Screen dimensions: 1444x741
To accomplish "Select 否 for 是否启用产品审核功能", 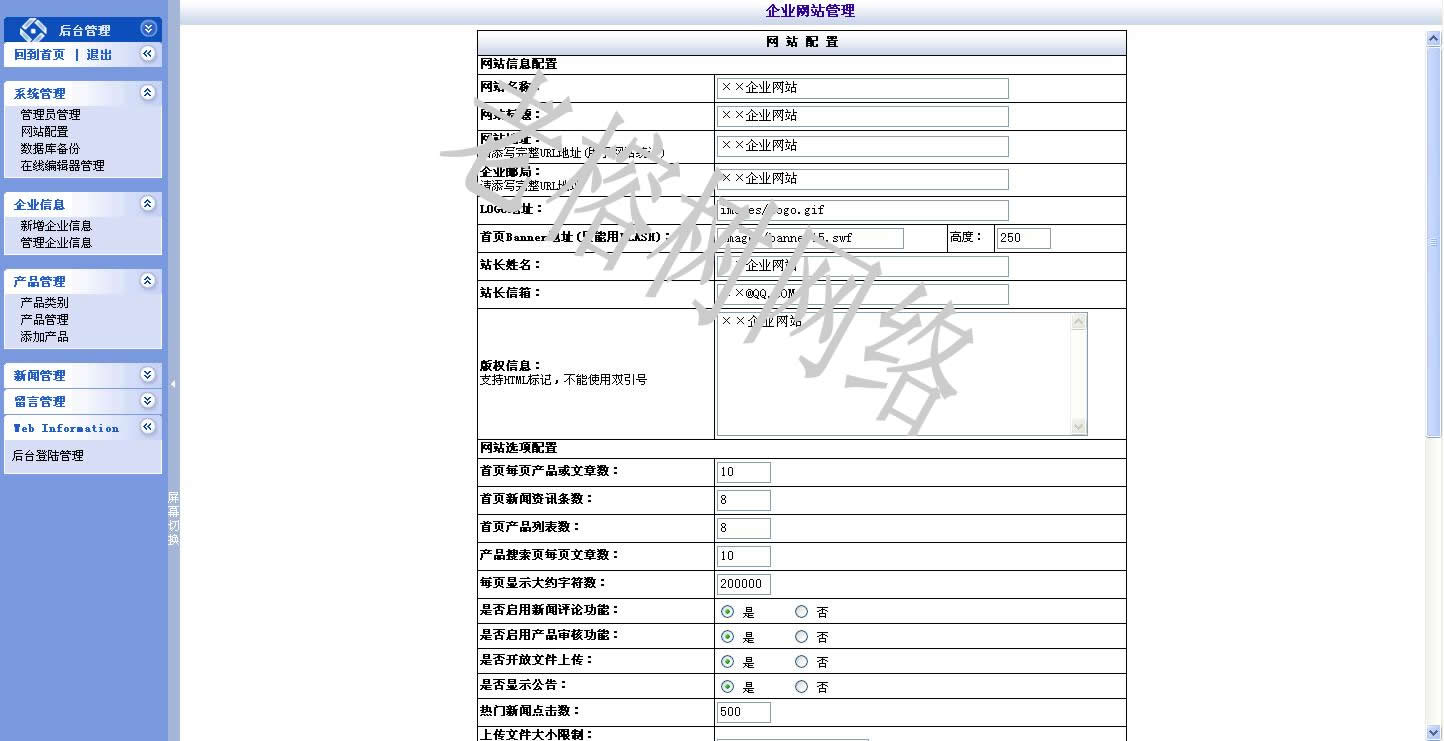I will tap(801, 636).
